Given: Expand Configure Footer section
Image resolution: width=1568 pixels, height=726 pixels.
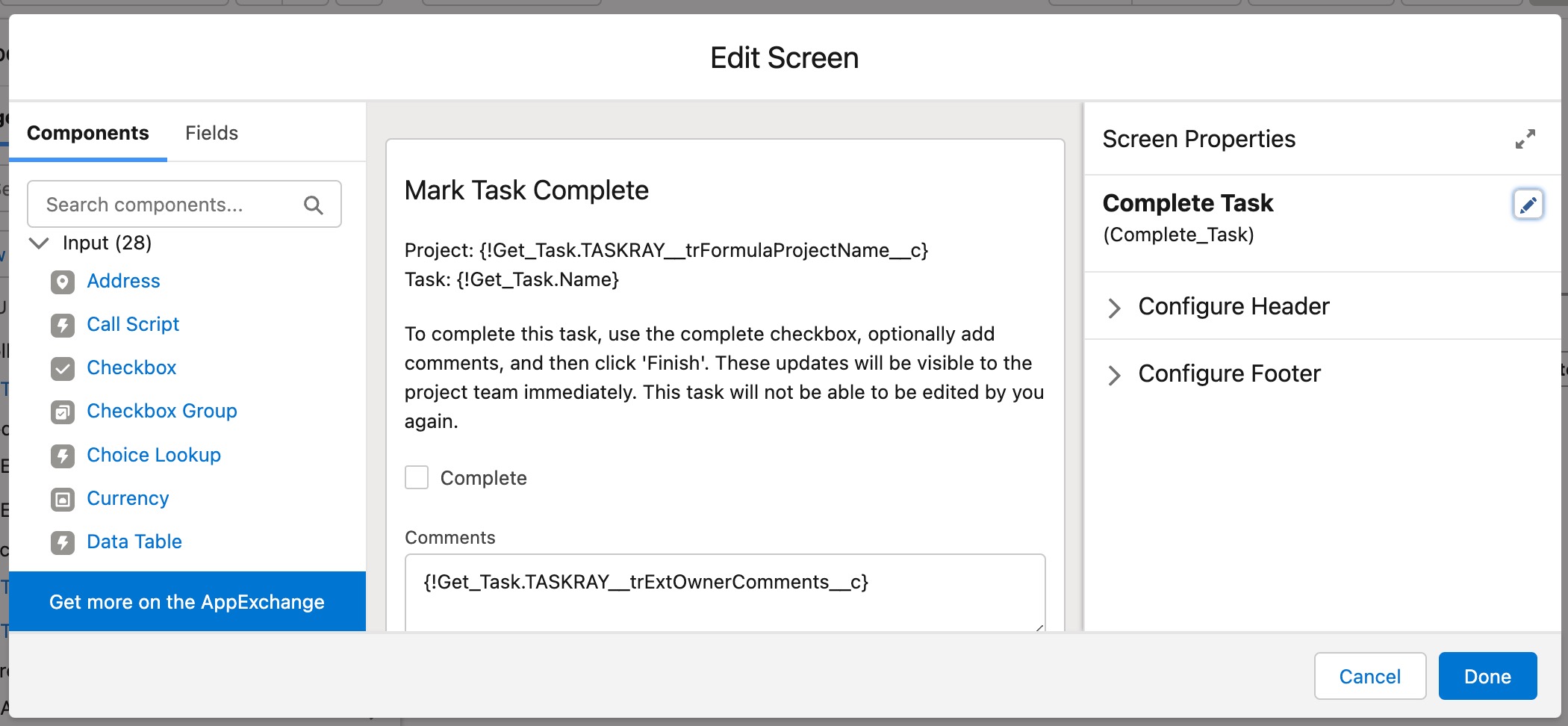Looking at the screenshot, I should coord(1114,375).
